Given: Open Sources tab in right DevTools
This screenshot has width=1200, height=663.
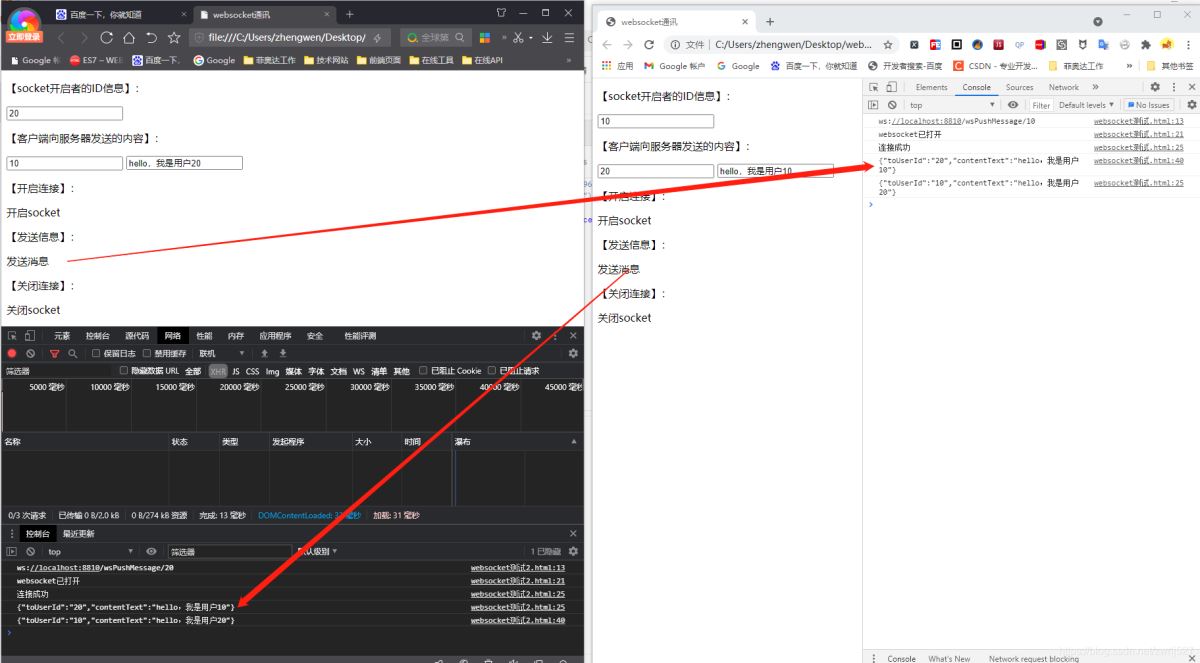Looking at the screenshot, I should pos(1019,87).
